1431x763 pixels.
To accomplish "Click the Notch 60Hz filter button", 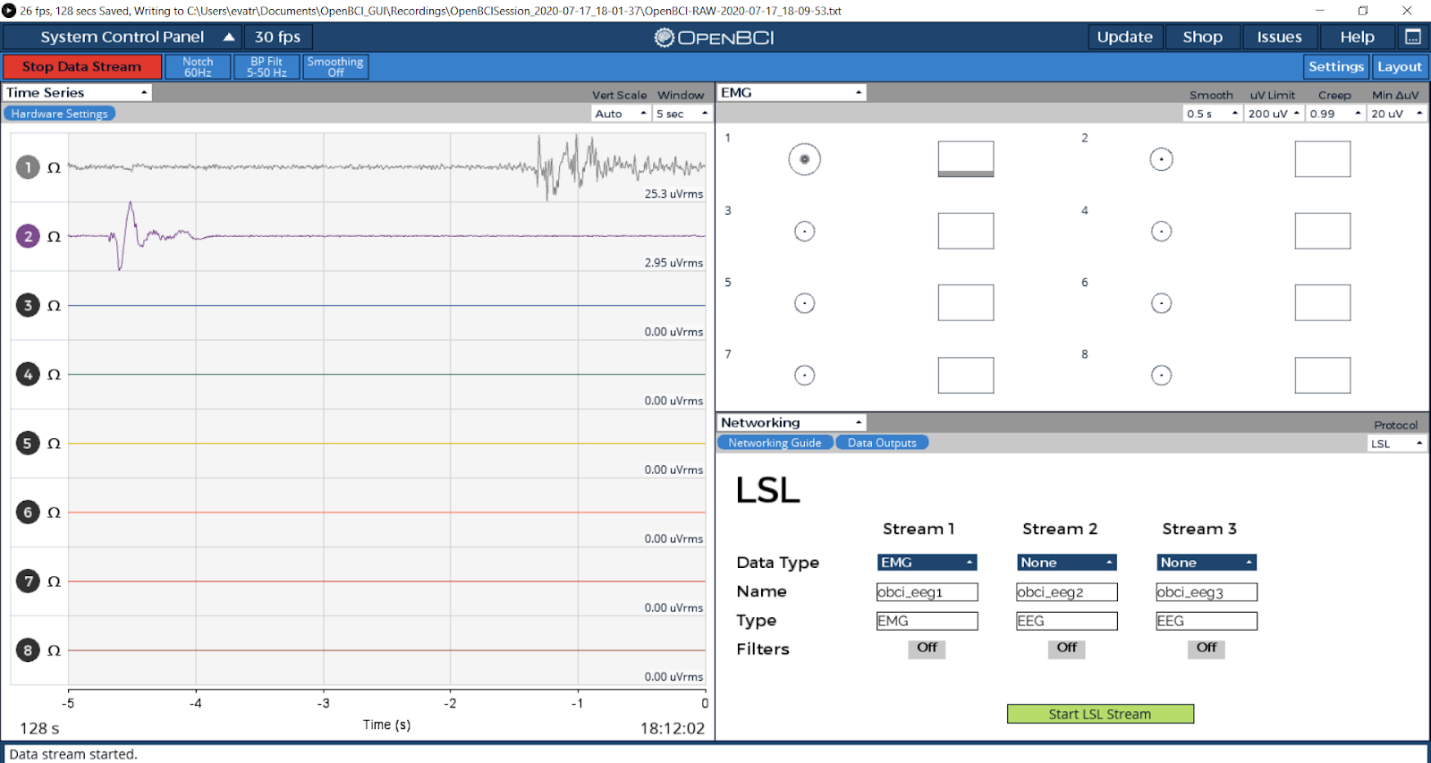I will point(198,67).
